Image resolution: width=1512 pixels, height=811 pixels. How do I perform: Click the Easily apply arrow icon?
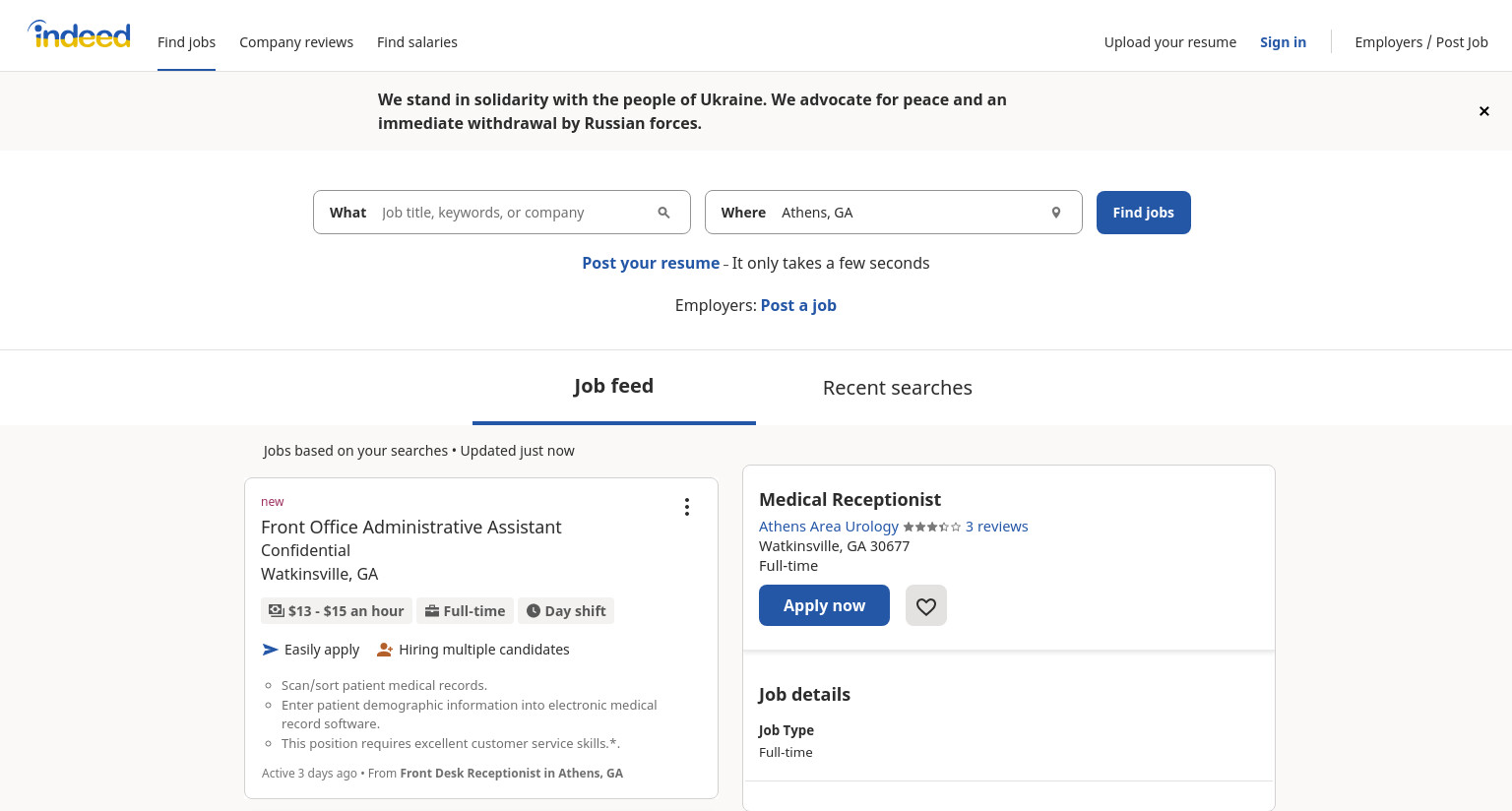(x=271, y=650)
